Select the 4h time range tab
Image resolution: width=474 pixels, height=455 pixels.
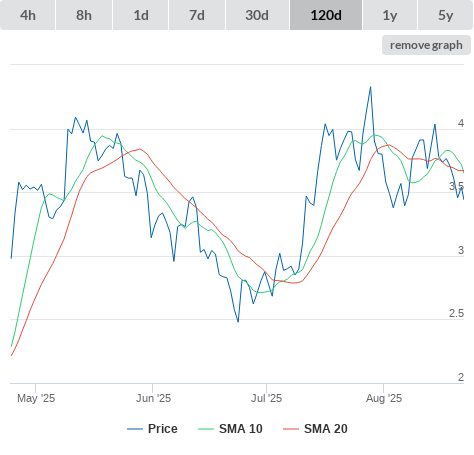click(x=28, y=15)
